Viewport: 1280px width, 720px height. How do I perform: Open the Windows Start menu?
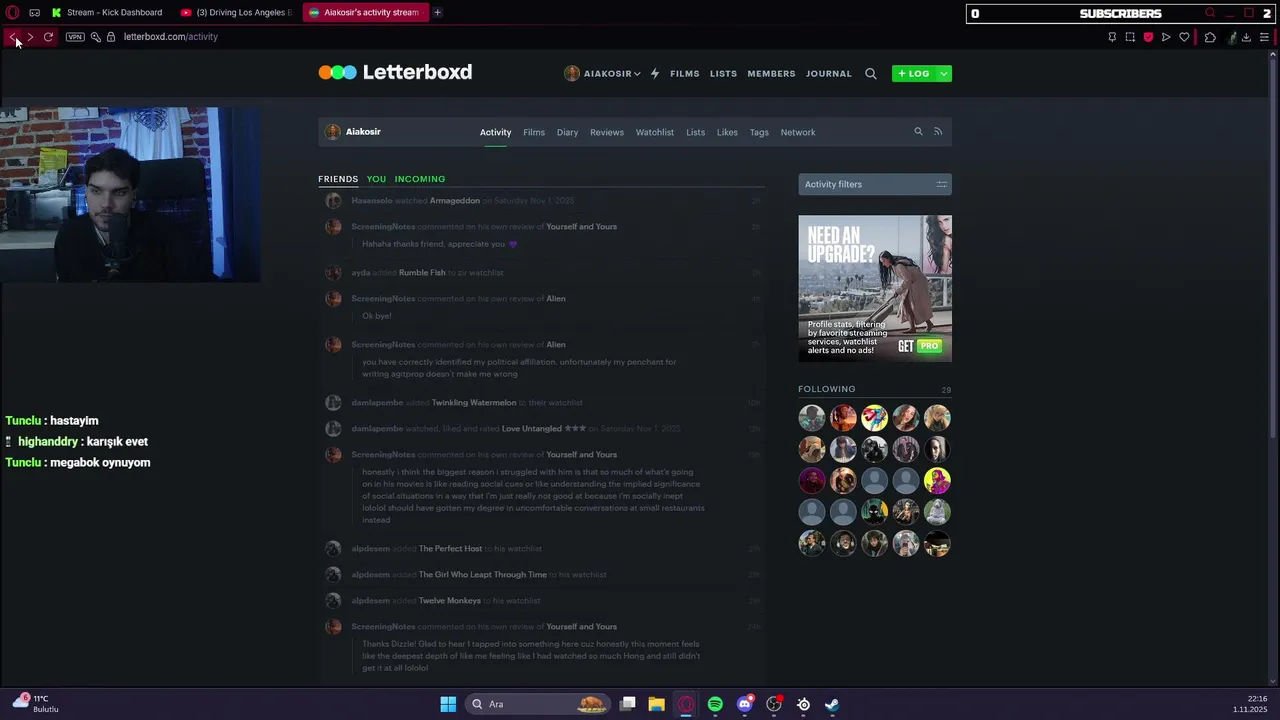point(448,704)
